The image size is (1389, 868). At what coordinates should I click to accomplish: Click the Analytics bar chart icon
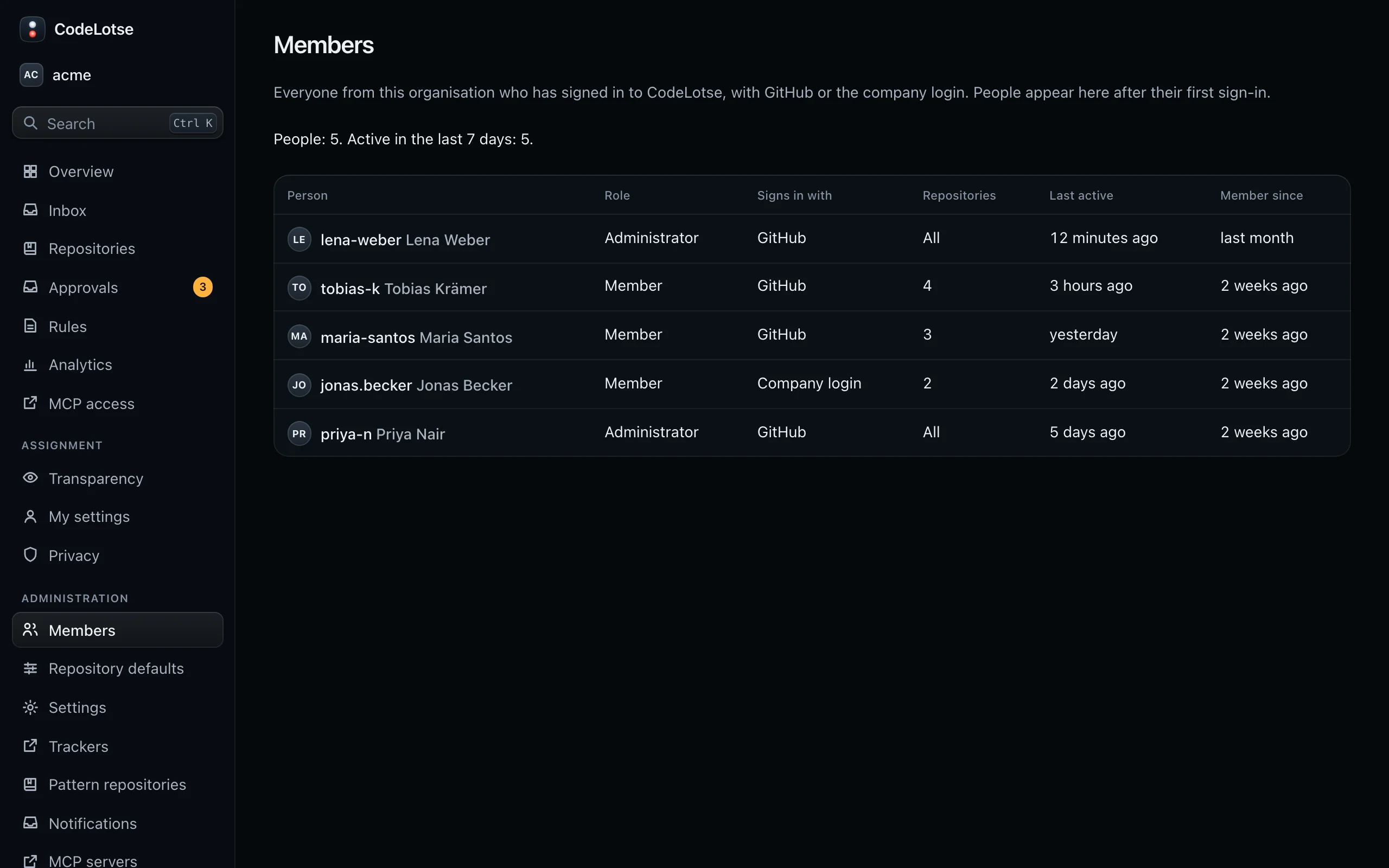click(30, 365)
